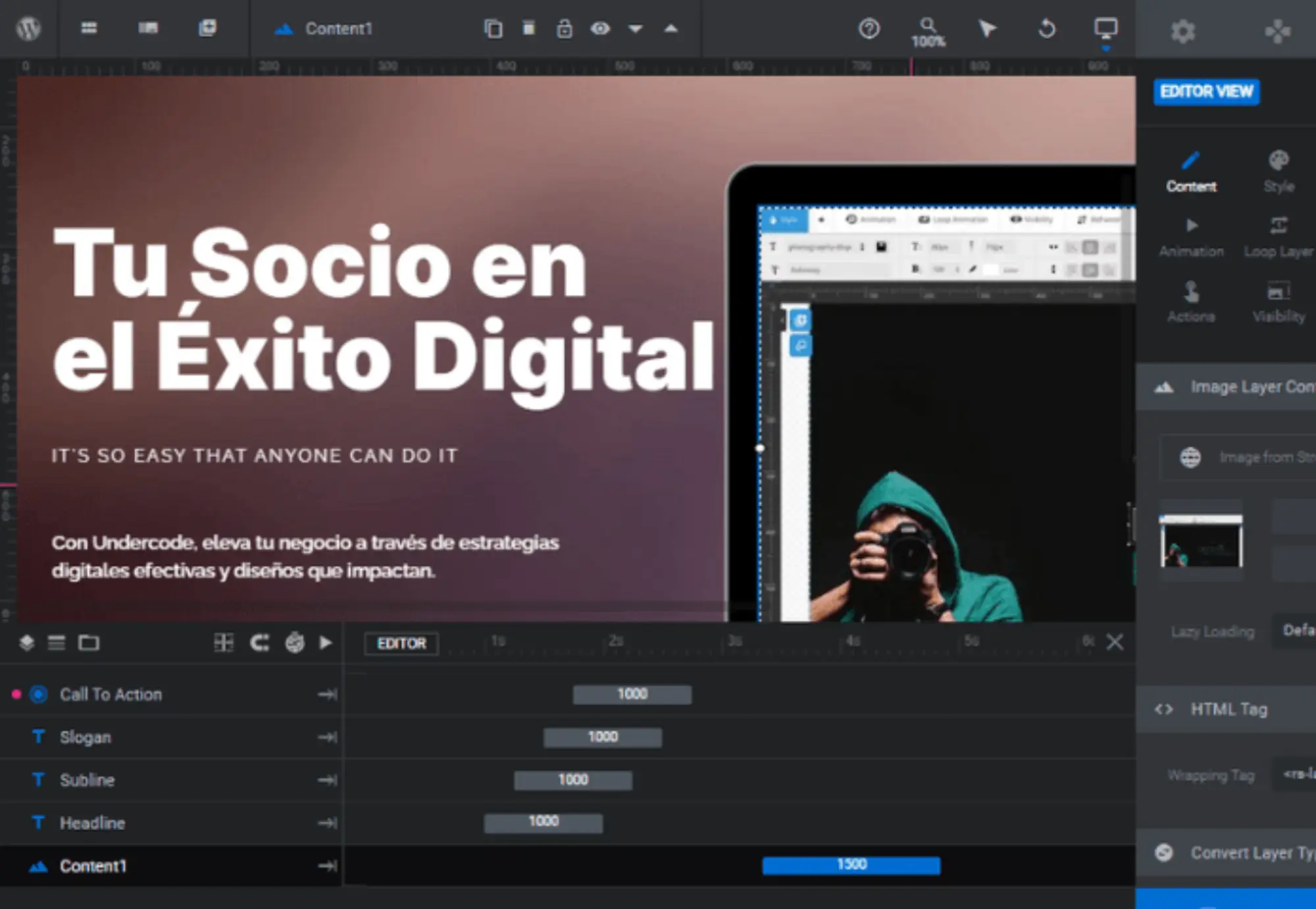
Task: Toggle Content1 visibility eye icon
Action: coord(599,29)
